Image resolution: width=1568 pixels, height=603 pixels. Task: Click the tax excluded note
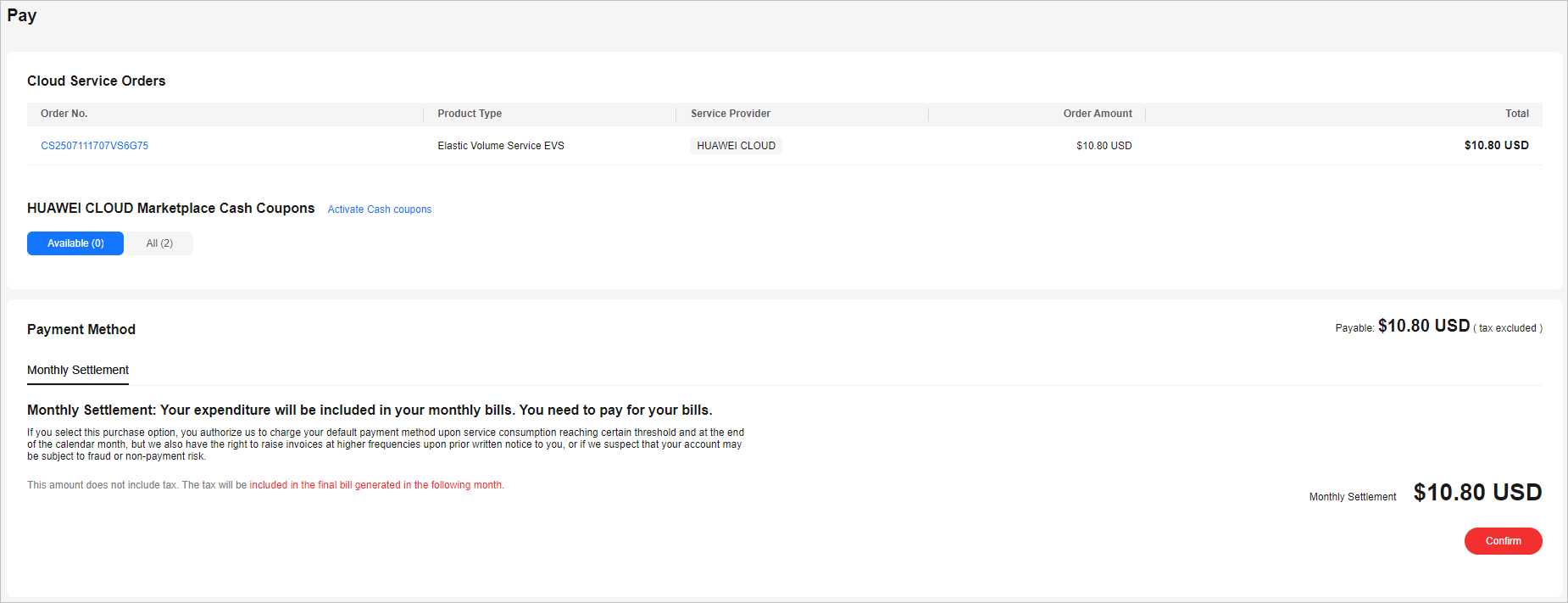(1508, 328)
